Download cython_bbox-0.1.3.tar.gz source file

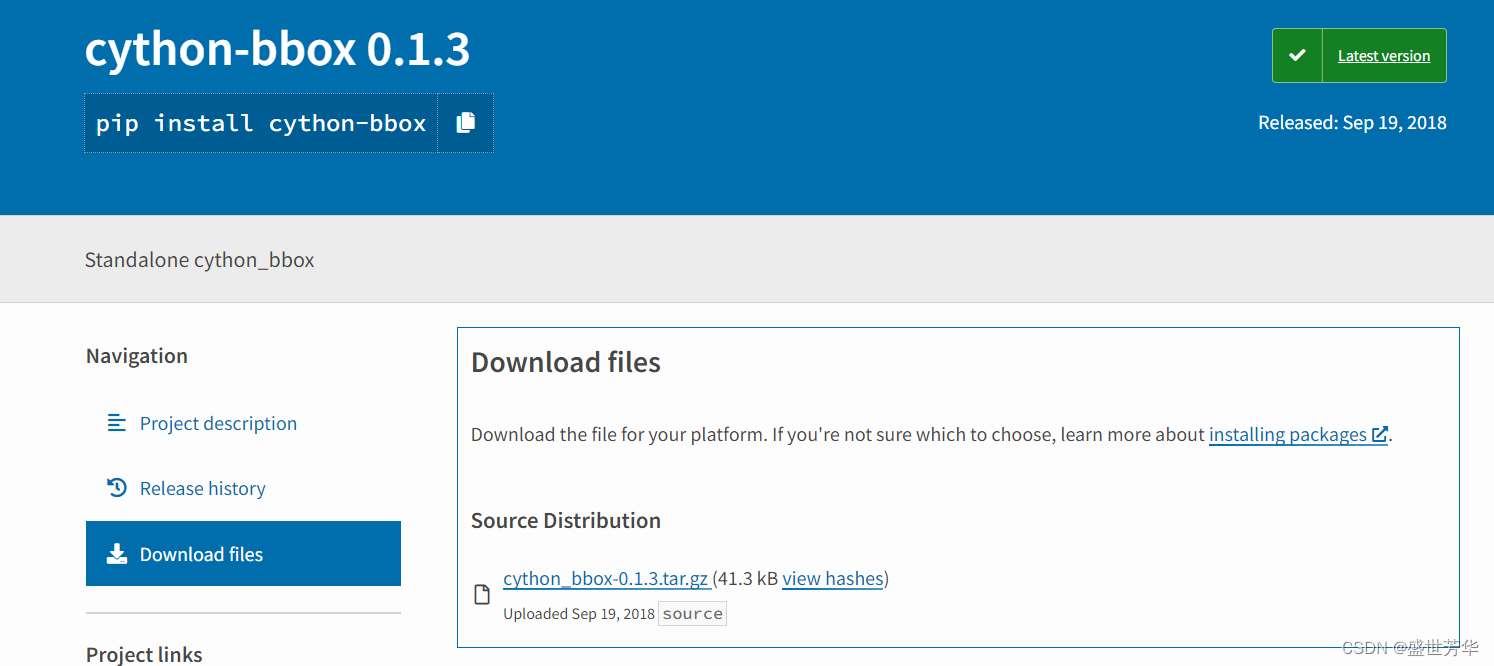606,578
